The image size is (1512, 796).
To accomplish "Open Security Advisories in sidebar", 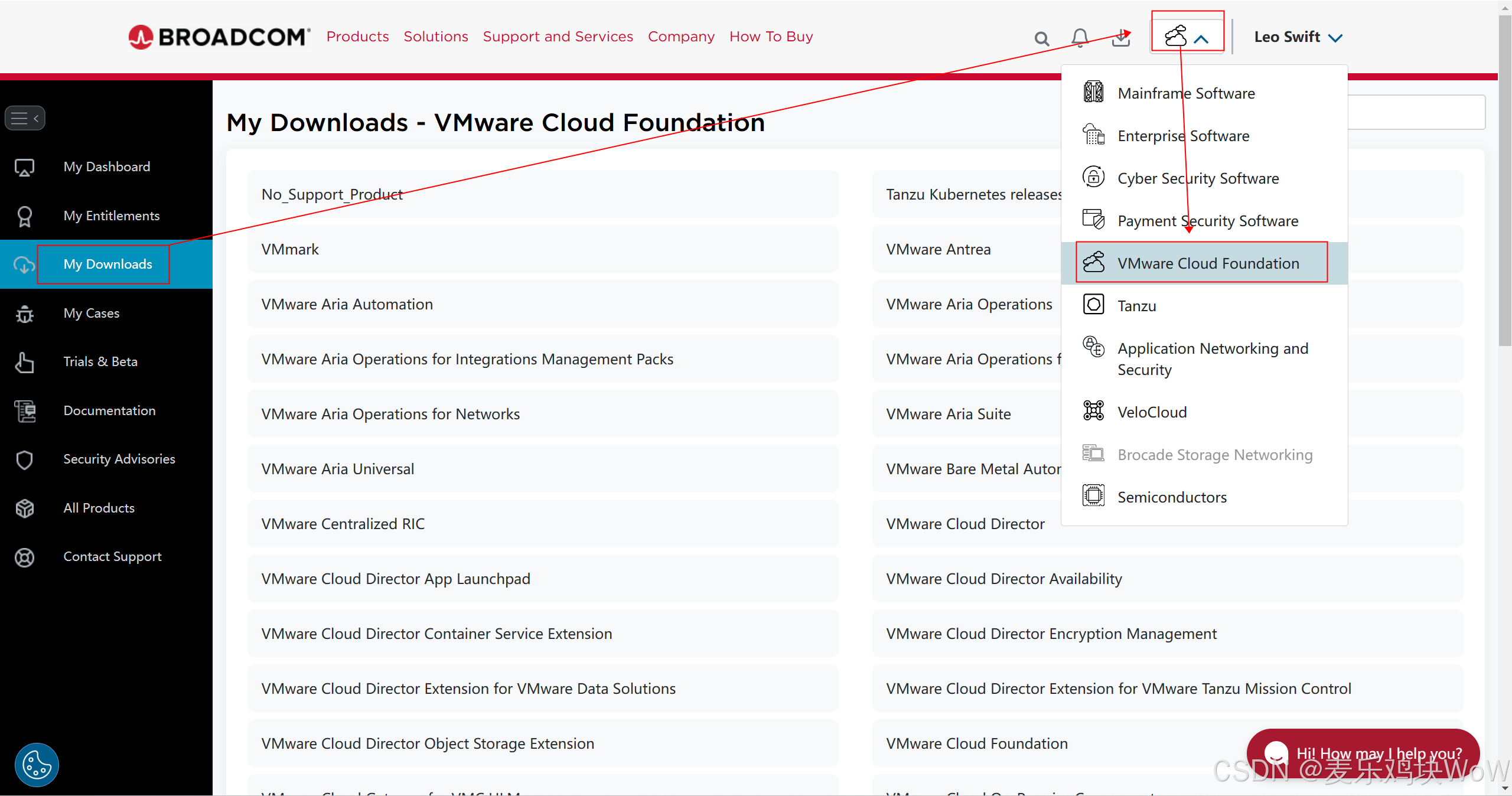I will [x=119, y=459].
